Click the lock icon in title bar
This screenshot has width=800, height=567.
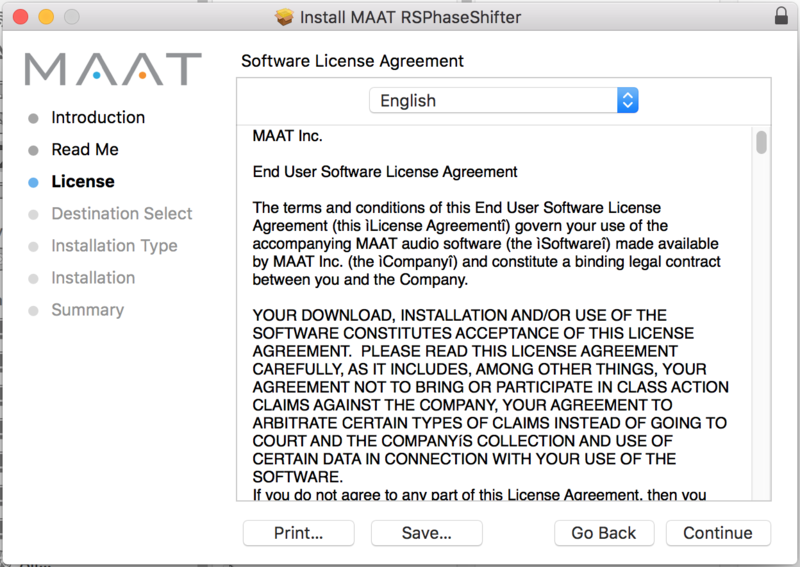click(781, 17)
